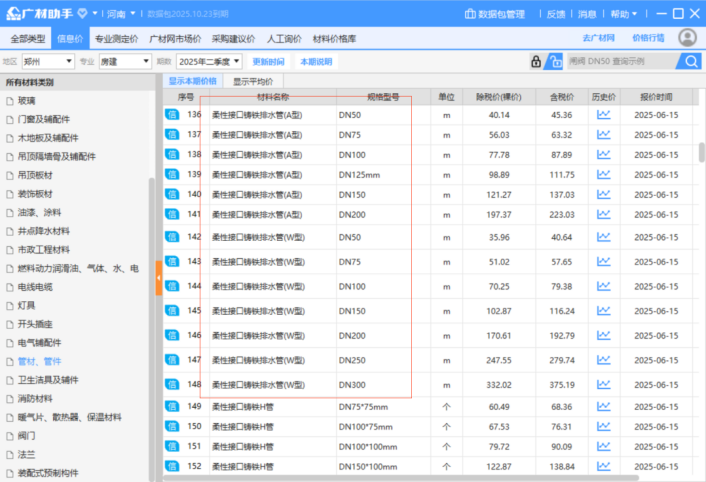The height and width of the screenshot is (482, 706).
Task: Click the orange sidebar collapse handle
Action: point(159,277)
